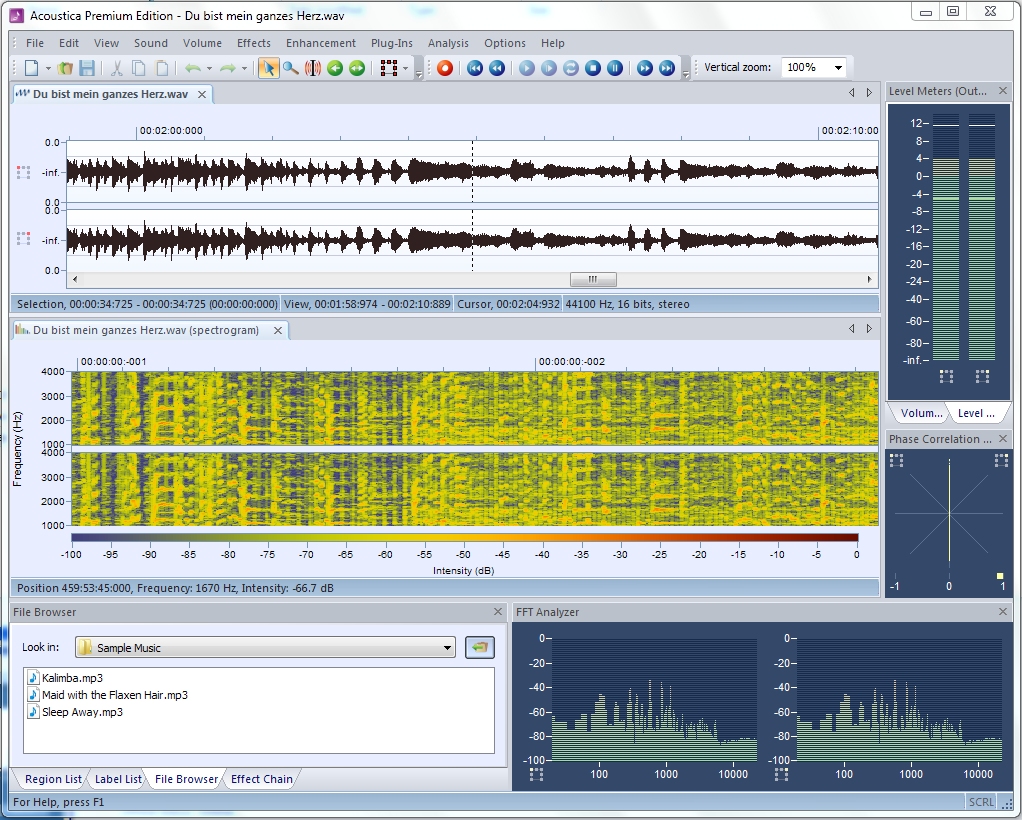Open the Vertical zoom 100% dropdown
This screenshot has height=820, width=1022.
click(x=837, y=68)
